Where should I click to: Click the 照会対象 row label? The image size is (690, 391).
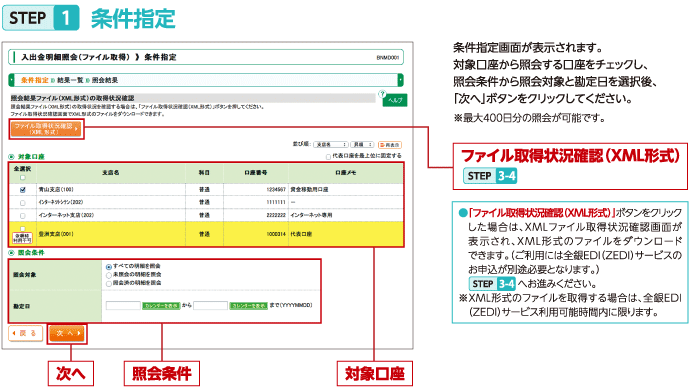25,275
